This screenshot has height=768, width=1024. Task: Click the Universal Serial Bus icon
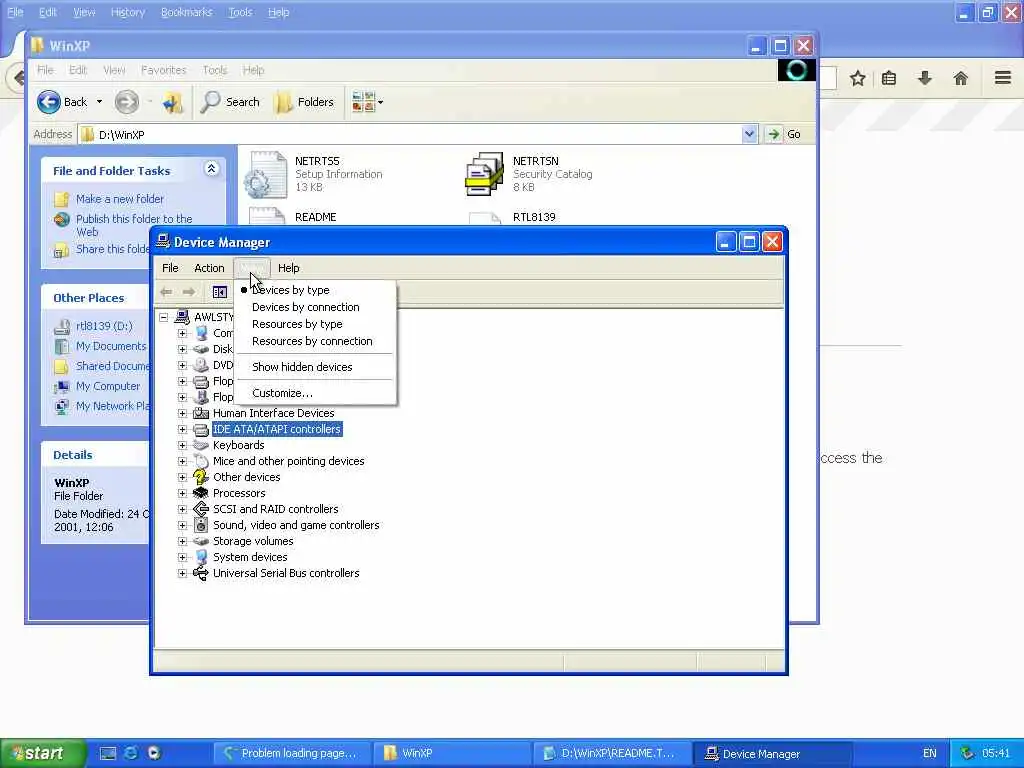tap(201, 573)
